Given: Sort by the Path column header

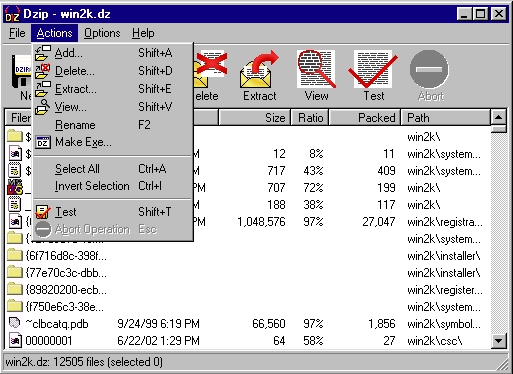Looking at the screenshot, I should click(x=446, y=118).
